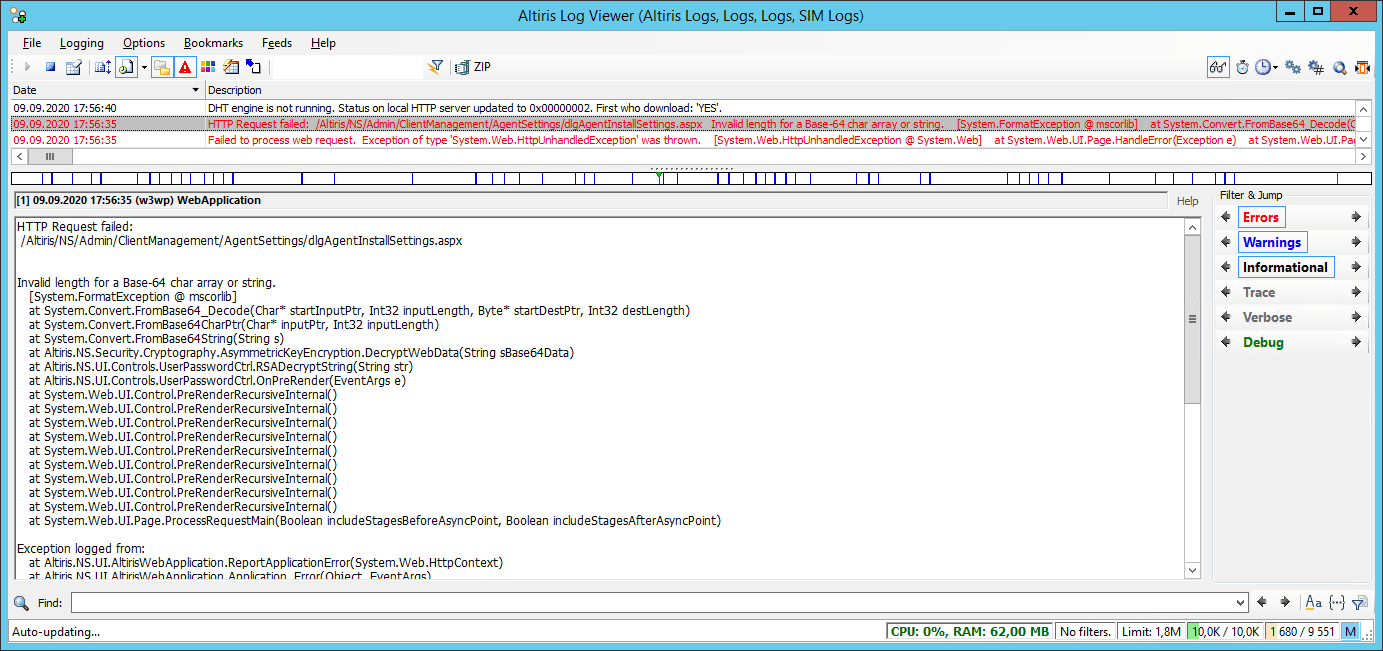This screenshot has height=651, width=1383.
Task: Jump to next Warnings entry arrow
Action: (1356, 242)
